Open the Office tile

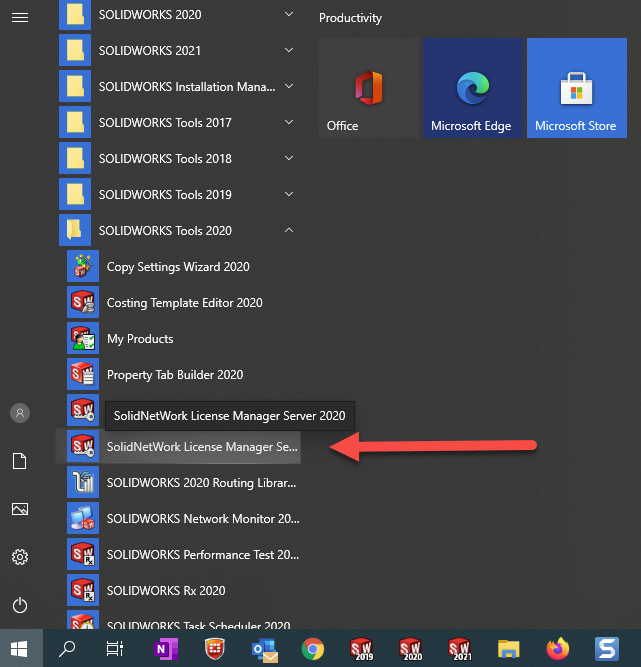tap(369, 88)
